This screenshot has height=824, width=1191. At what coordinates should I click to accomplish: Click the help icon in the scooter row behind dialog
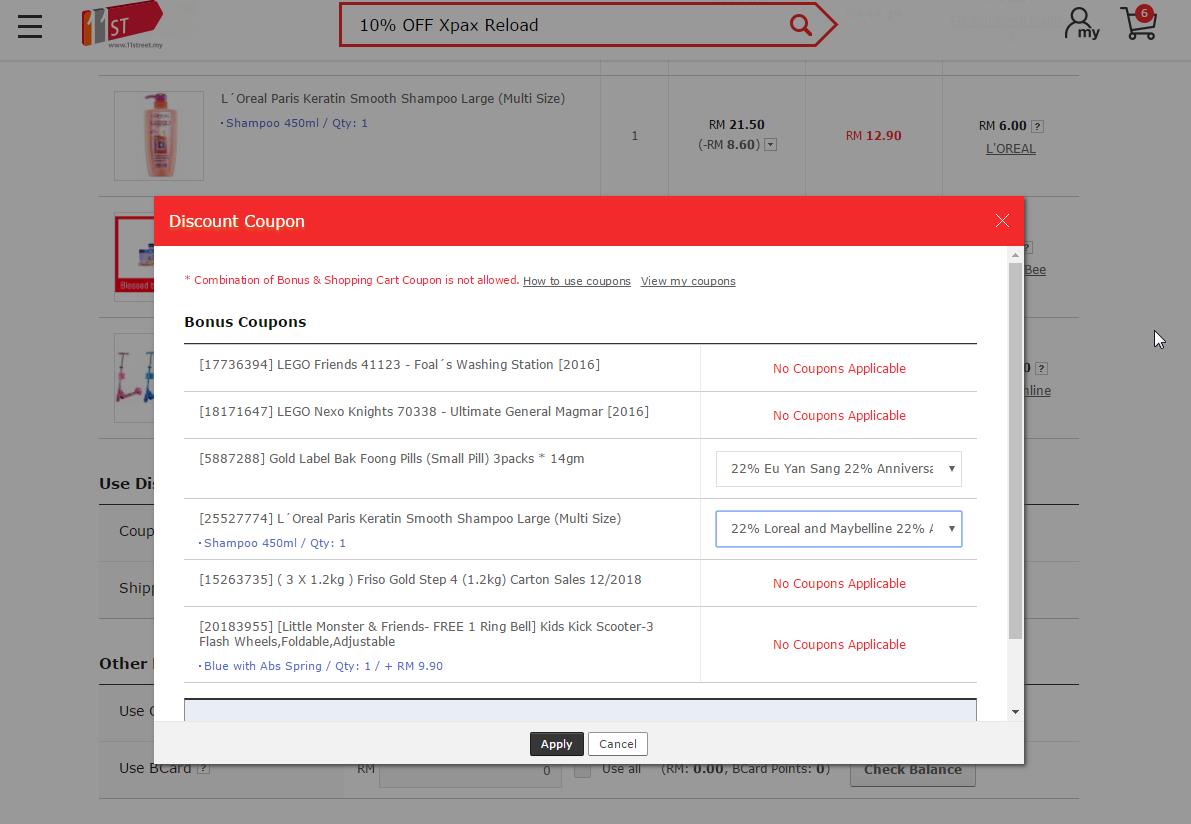pos(1041,368)
